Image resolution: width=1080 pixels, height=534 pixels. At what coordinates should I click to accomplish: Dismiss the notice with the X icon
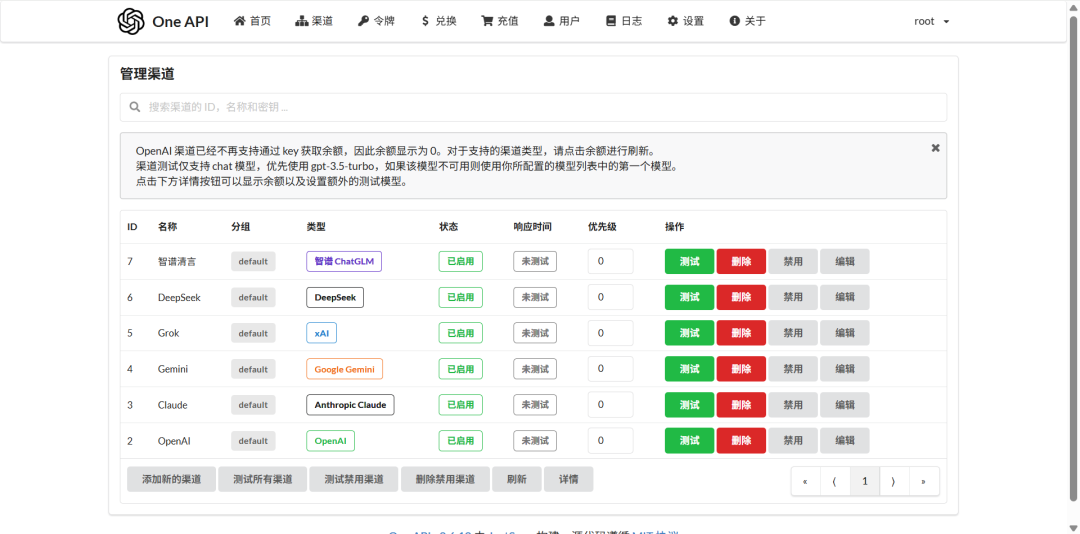pos(935,148)
